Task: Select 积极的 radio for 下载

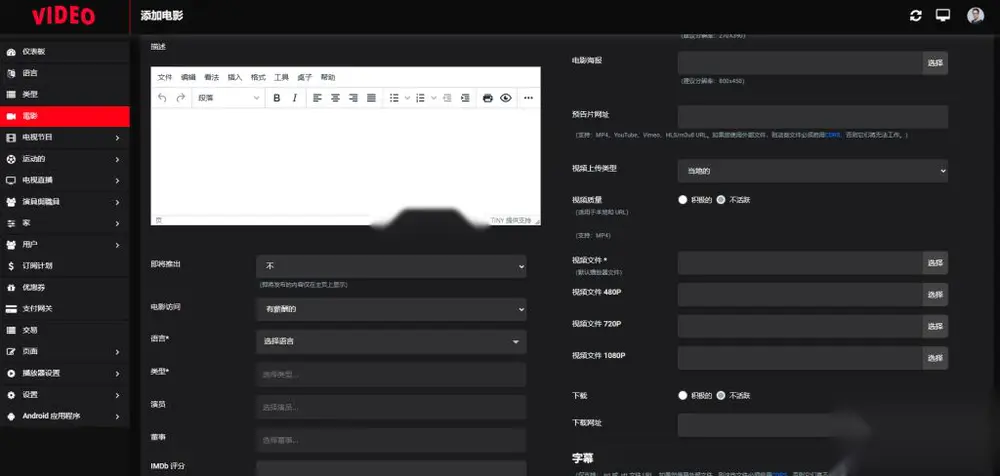Action: [x=682, y=396]
